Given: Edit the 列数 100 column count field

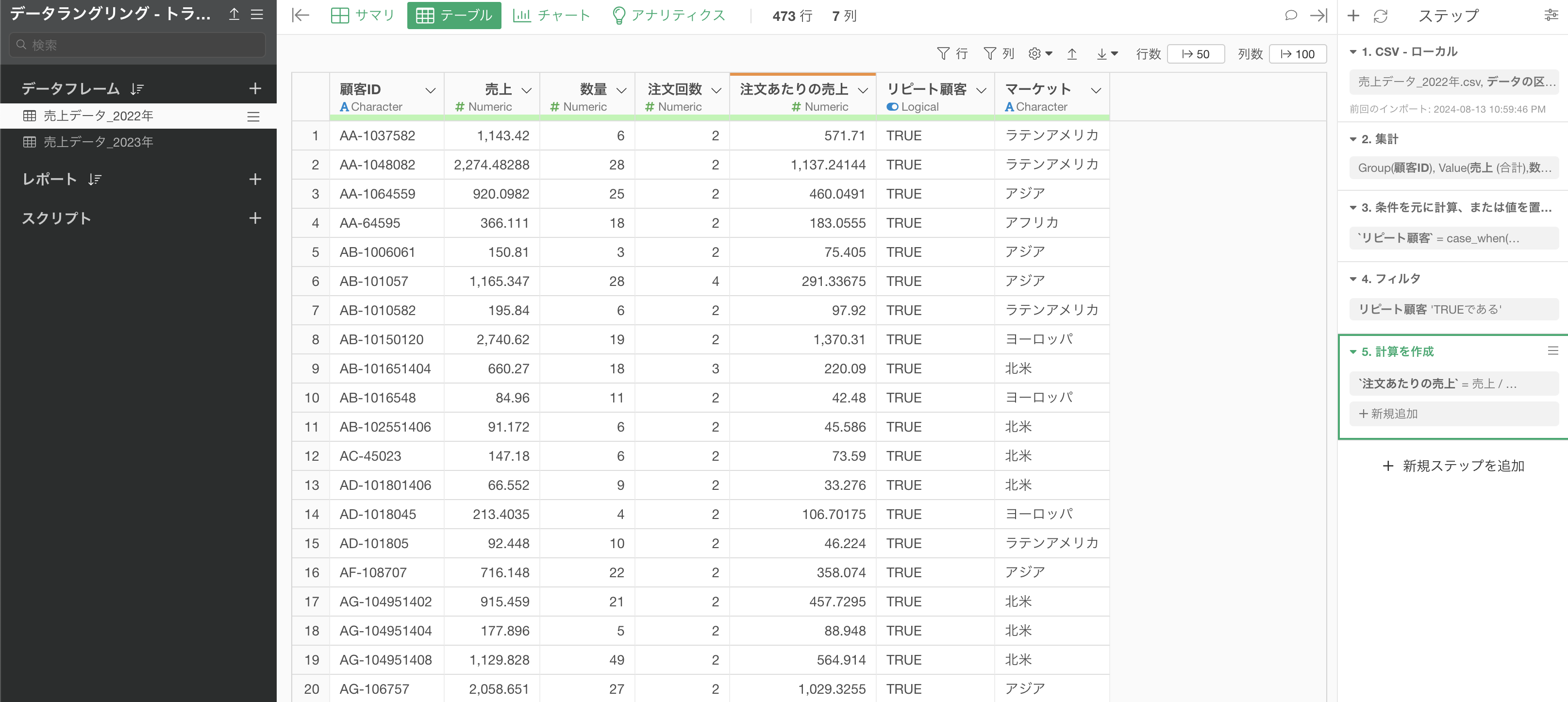Looking at the screenshot, I should point(1297,53).
